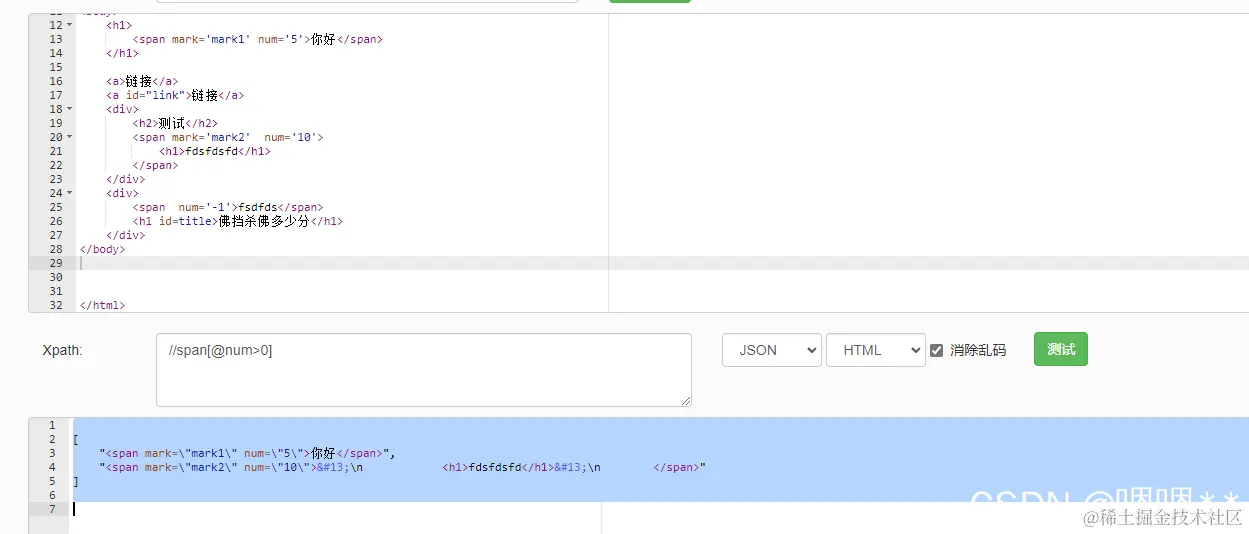Open the HTML type dropdown
The width and height of the screenshot is (1249, 534).
tap(876, 350)
